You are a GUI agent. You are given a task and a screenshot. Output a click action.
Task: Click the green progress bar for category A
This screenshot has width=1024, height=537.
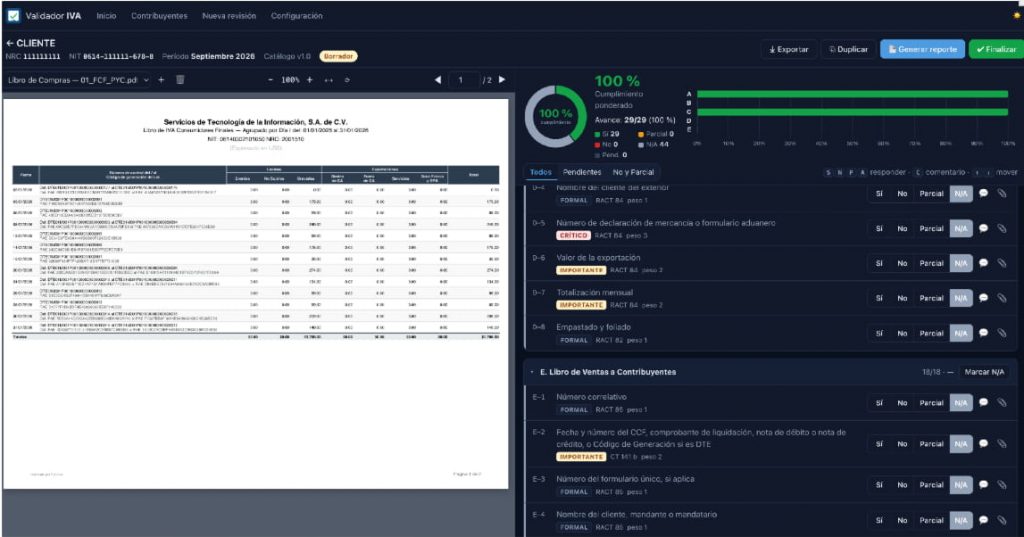click(852, 94)
